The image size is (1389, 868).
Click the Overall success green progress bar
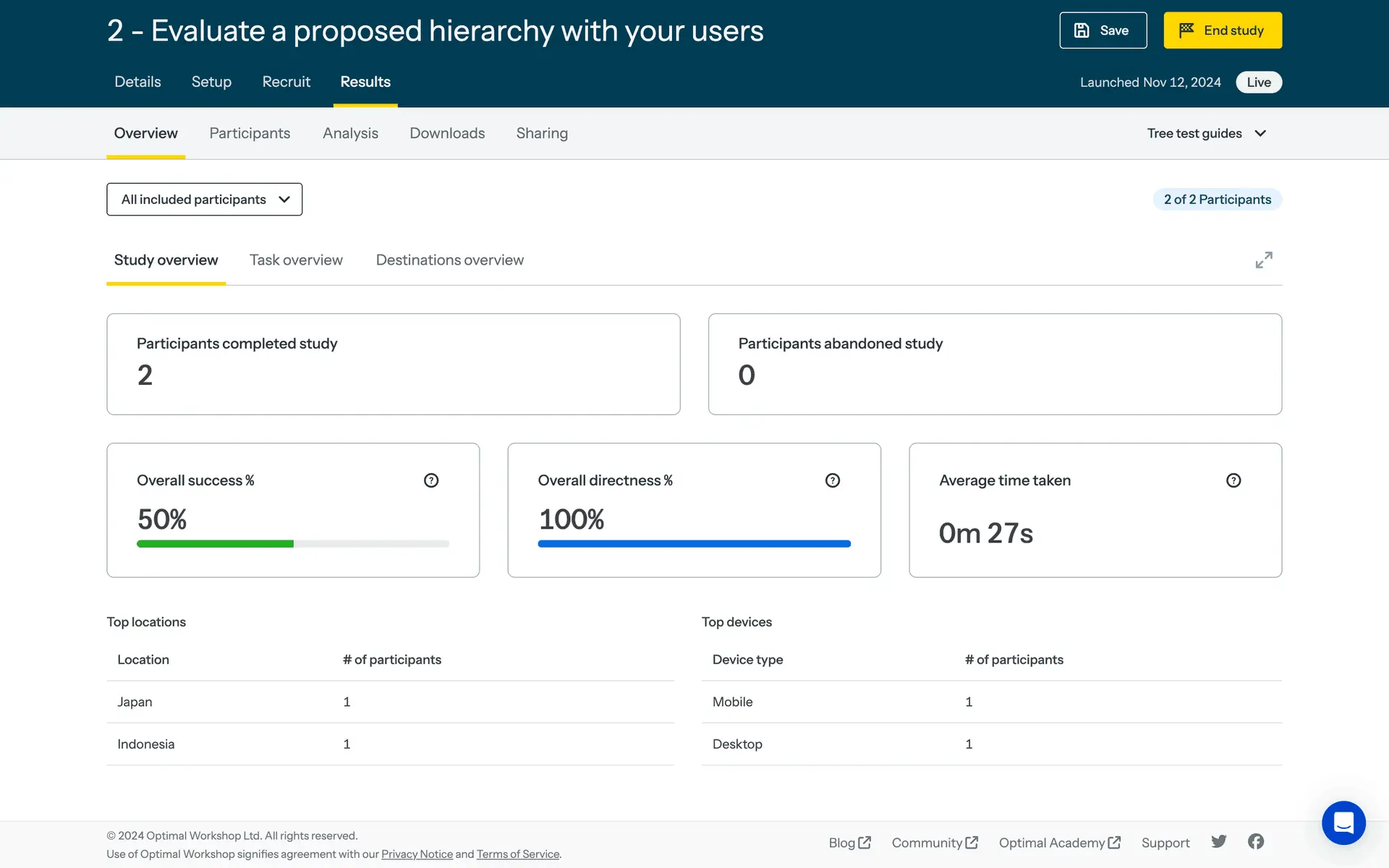[x=215, y=544]
